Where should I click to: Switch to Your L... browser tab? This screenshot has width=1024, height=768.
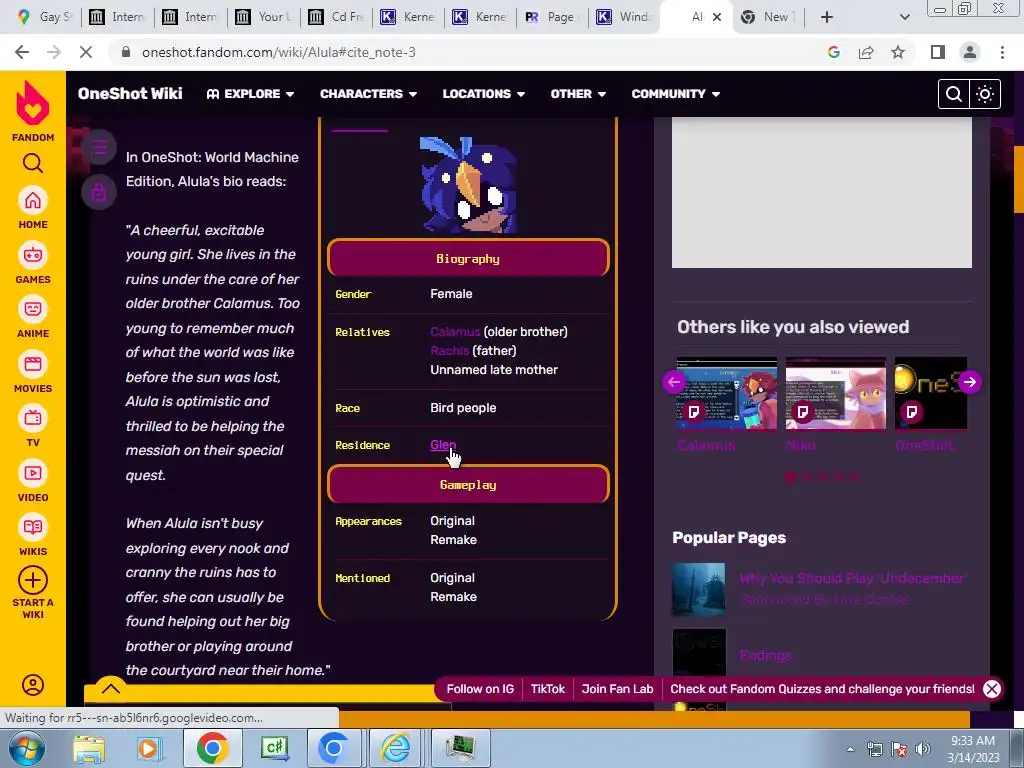click(264, 17)
